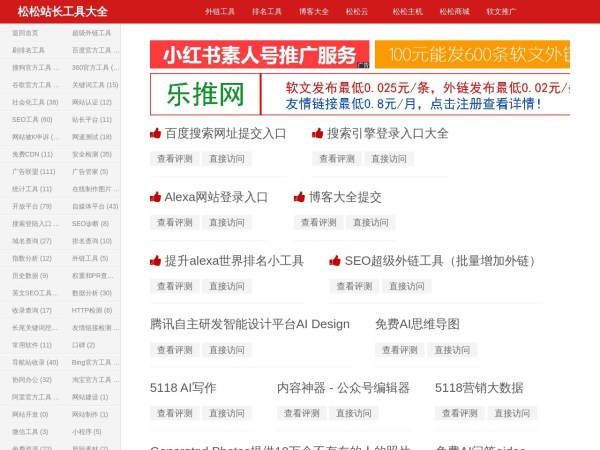This screenshot has height=450, width=600.
Task: Select 指数分析 (12) sidebar category
Action: [32, 258]
